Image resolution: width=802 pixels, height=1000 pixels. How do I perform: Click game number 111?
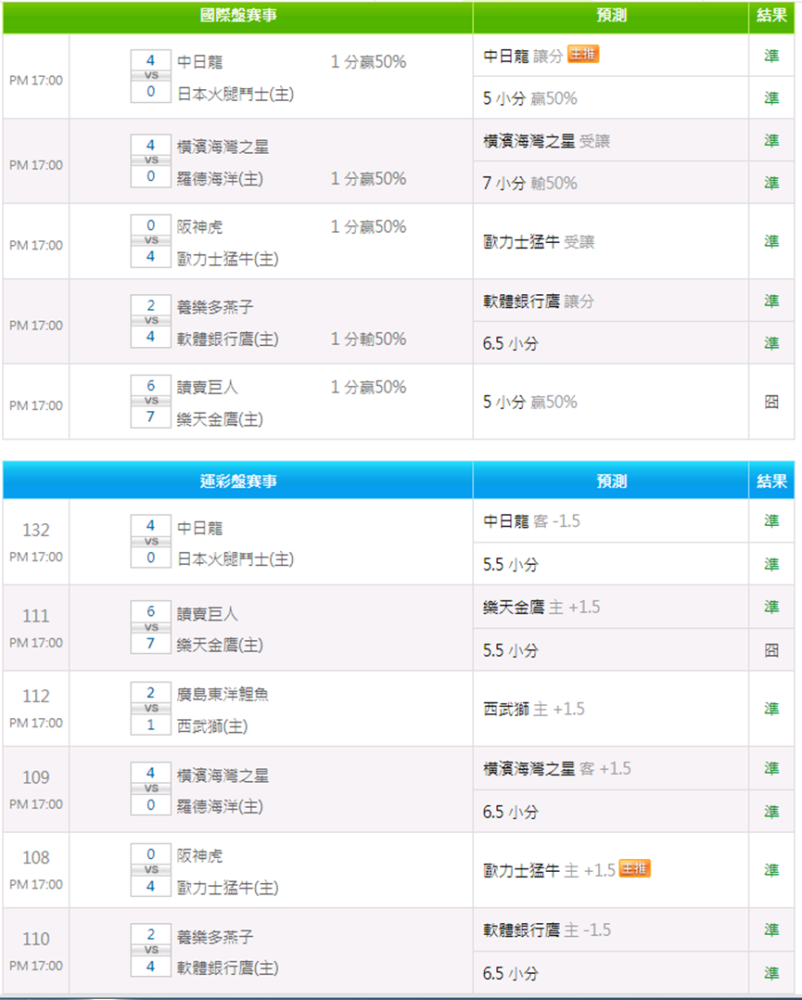coord(36,616)
